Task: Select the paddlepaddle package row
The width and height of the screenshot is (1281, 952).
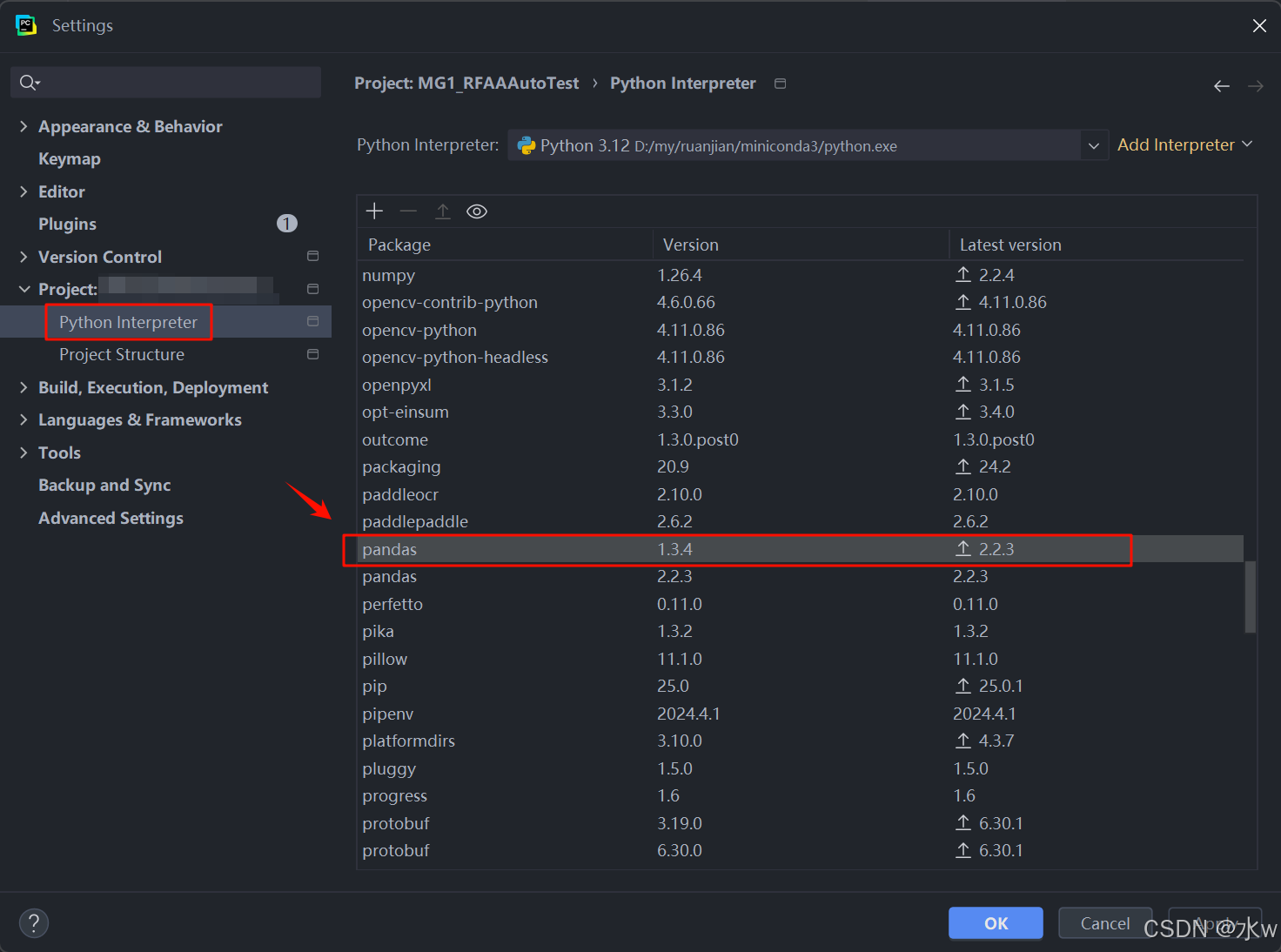Action: point(801,521)
